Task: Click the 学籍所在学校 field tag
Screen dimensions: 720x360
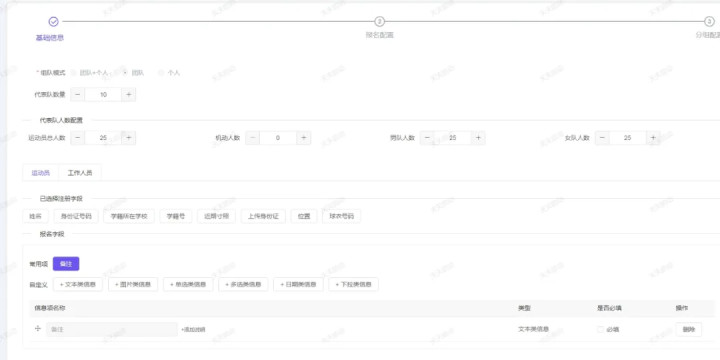Action: [129, 216]
